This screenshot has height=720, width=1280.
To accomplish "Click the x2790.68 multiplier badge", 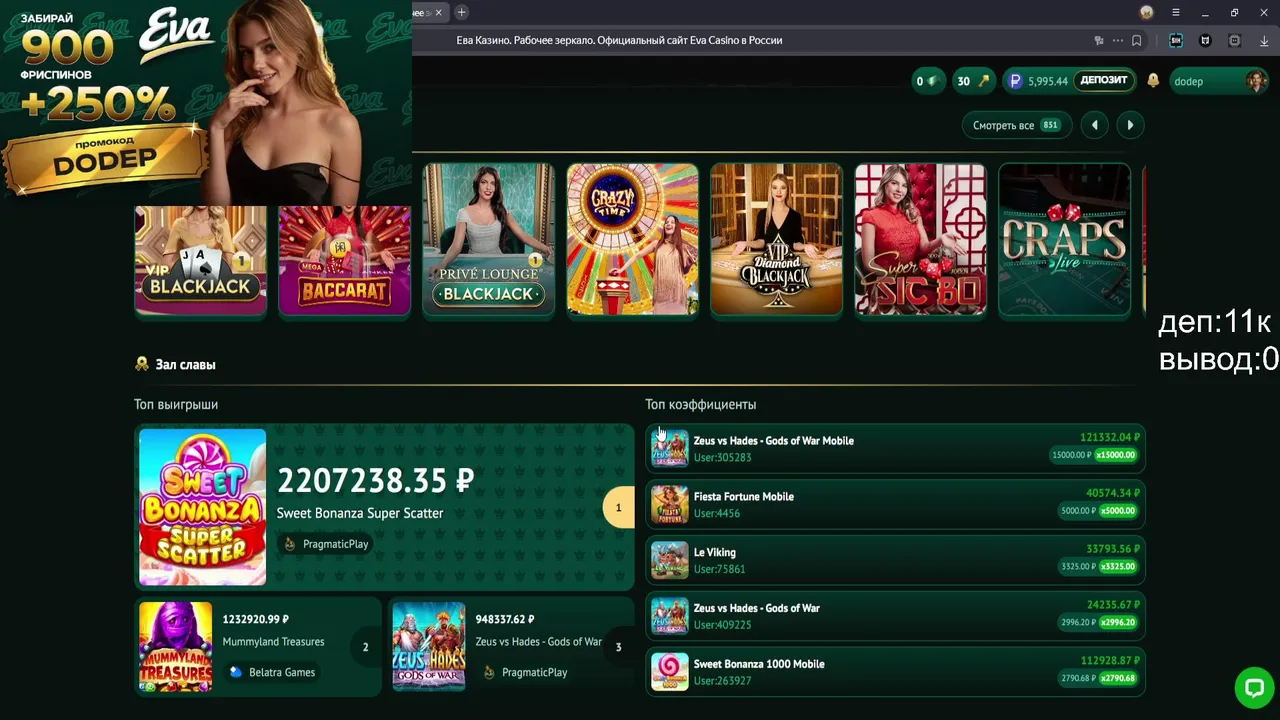I will coord(1118,679).
